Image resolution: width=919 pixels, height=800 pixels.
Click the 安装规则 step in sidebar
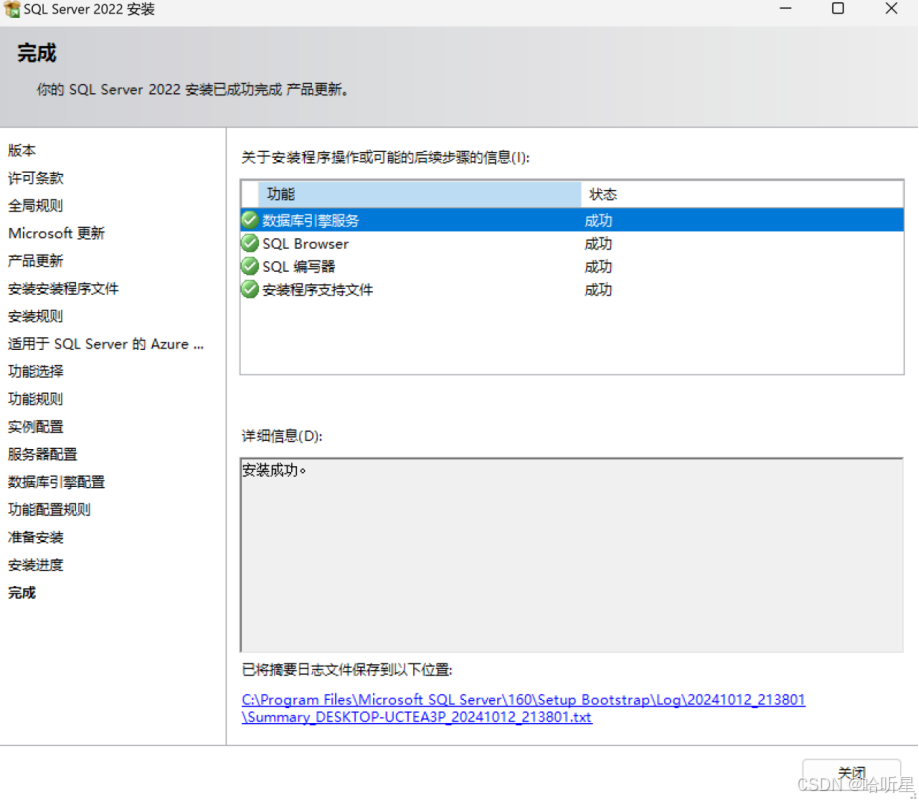click(36, 316)
